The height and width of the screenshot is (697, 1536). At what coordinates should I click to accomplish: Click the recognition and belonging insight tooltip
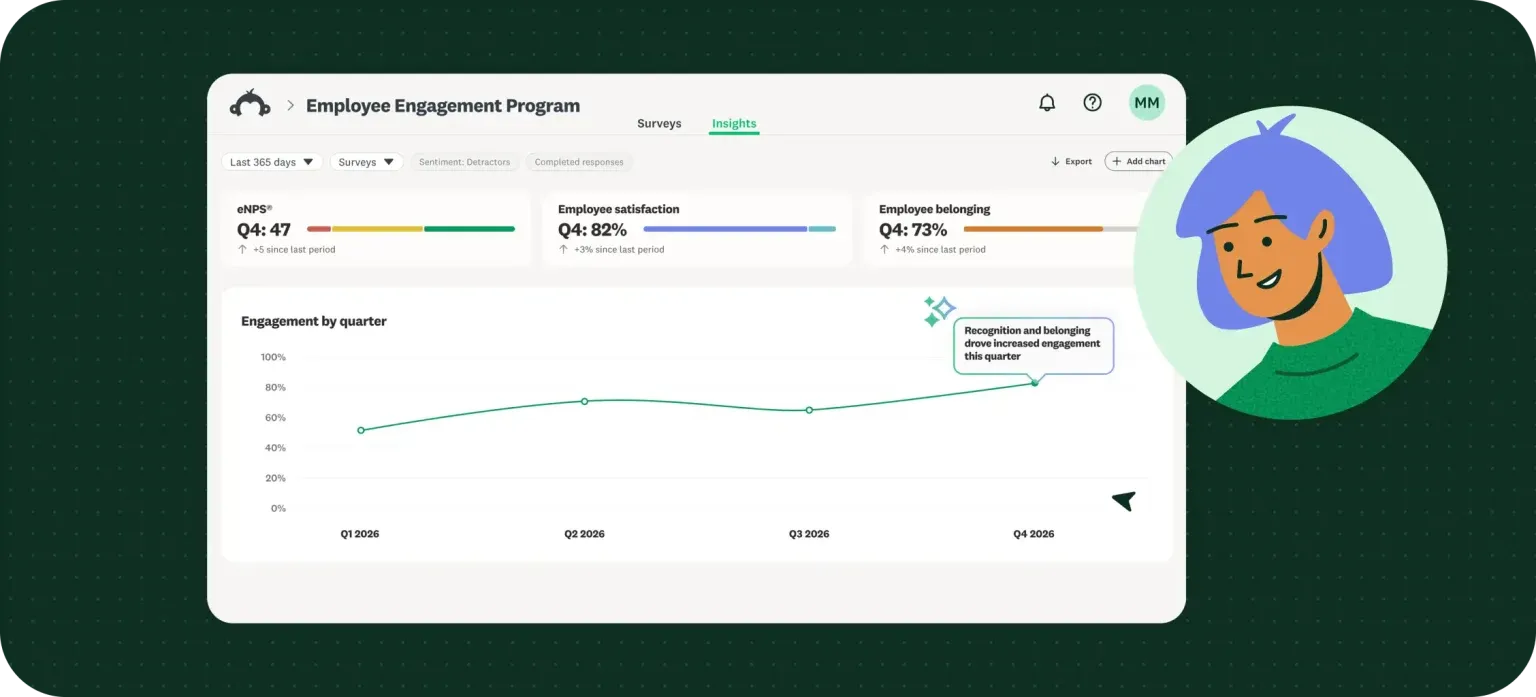(x=1033, y=345)
